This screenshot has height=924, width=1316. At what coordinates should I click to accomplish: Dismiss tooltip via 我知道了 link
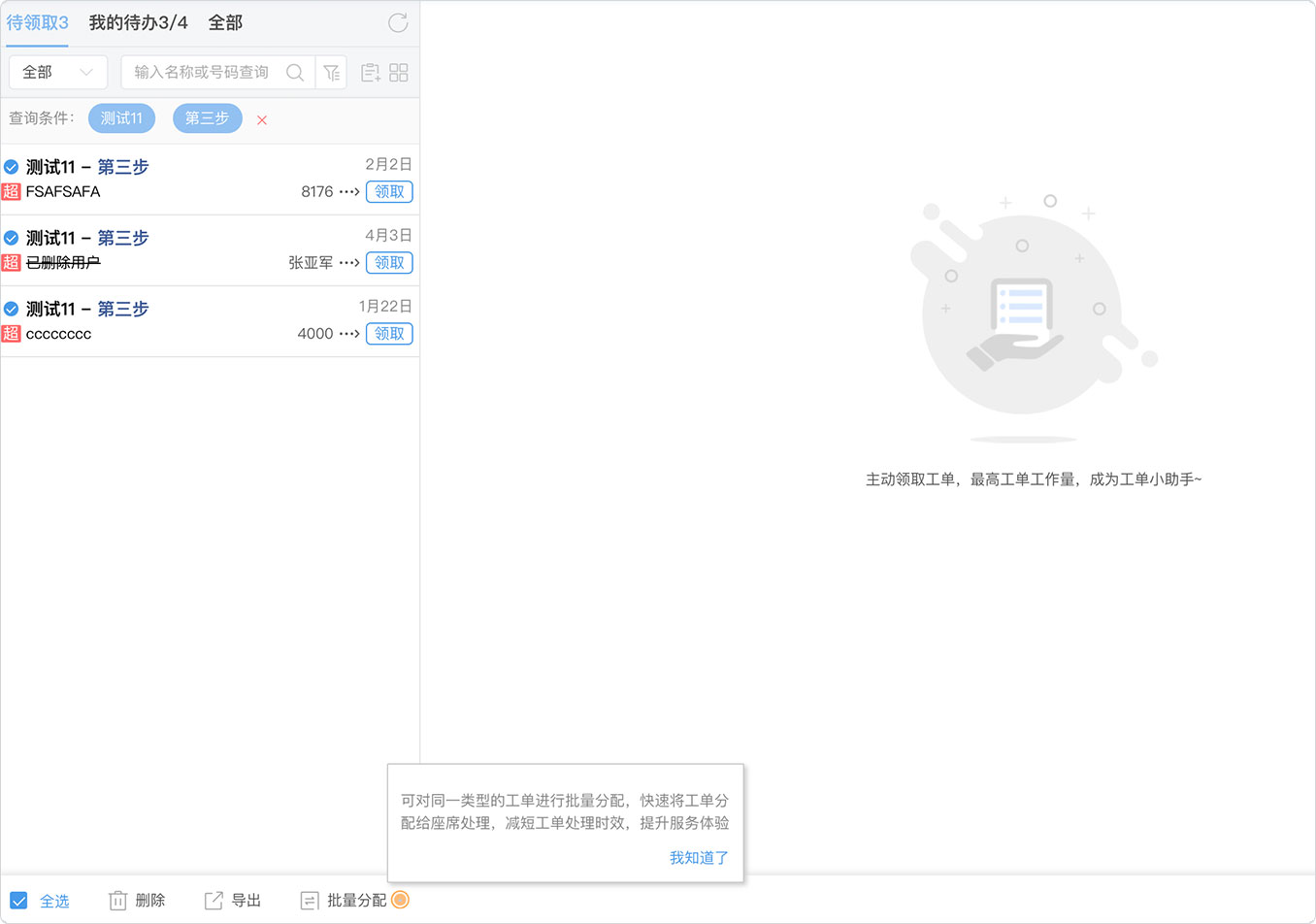pyautogui.click(x=699, y=858)
